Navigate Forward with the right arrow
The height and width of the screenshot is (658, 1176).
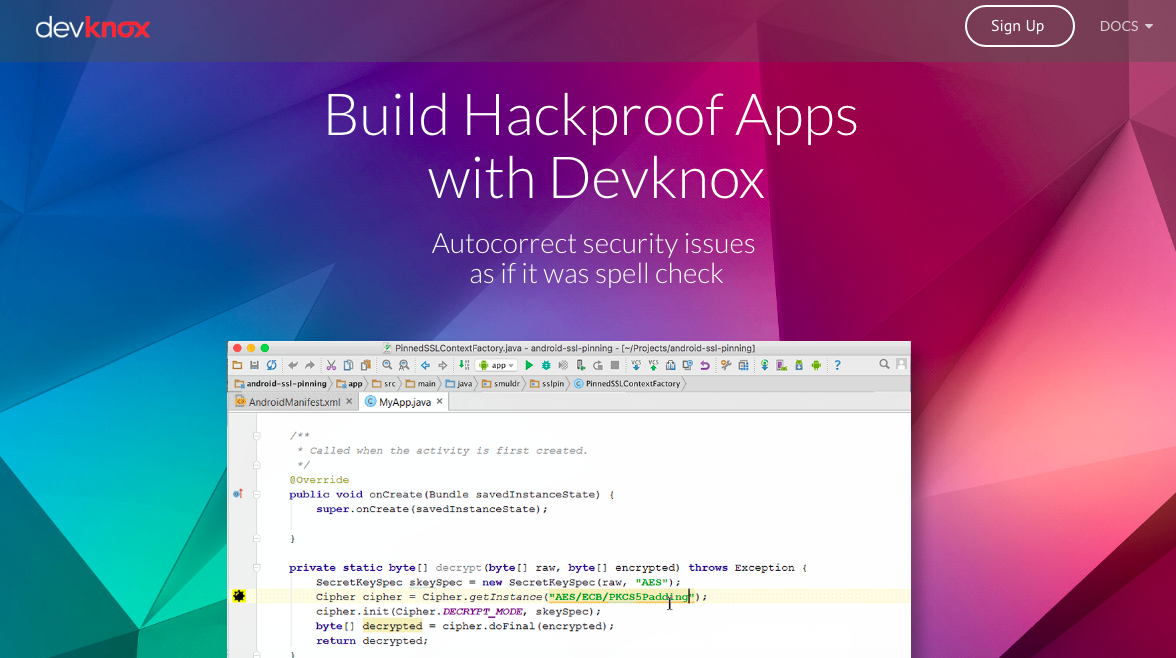pos(442,365)
